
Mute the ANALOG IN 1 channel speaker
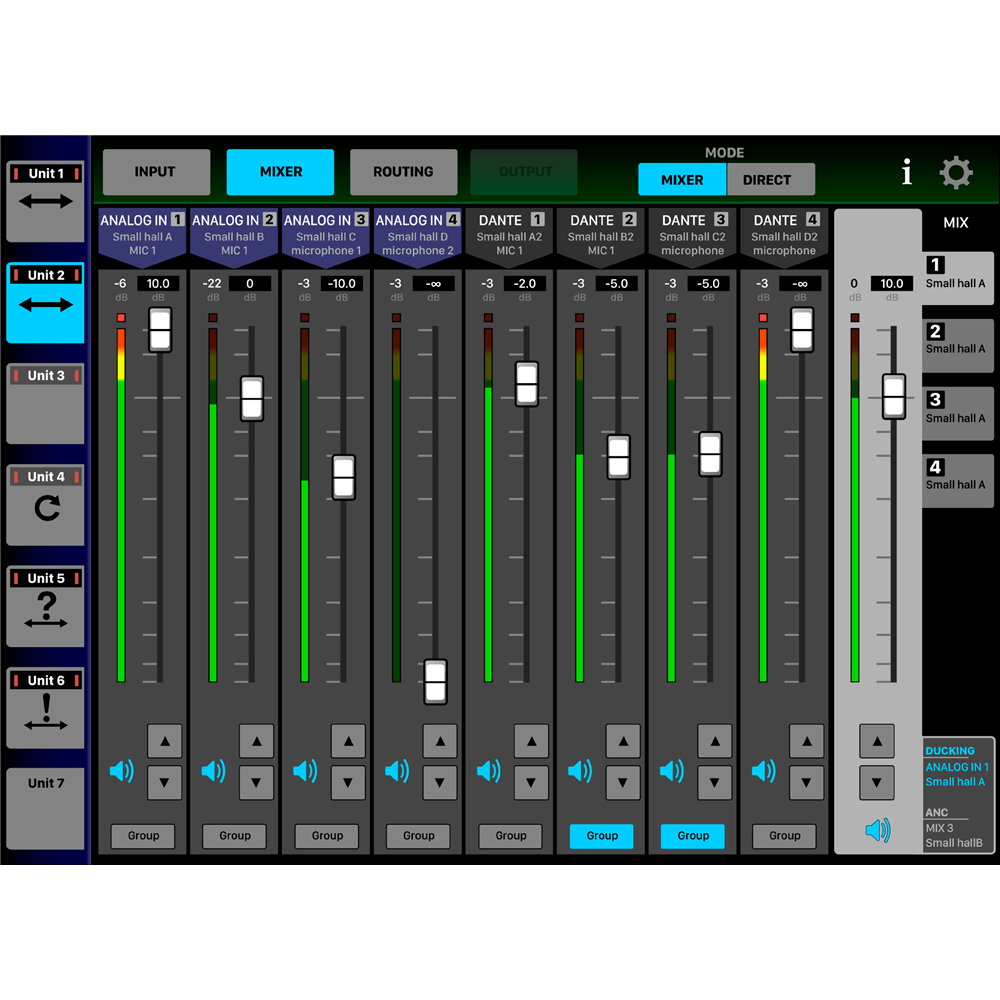[121, 771]
